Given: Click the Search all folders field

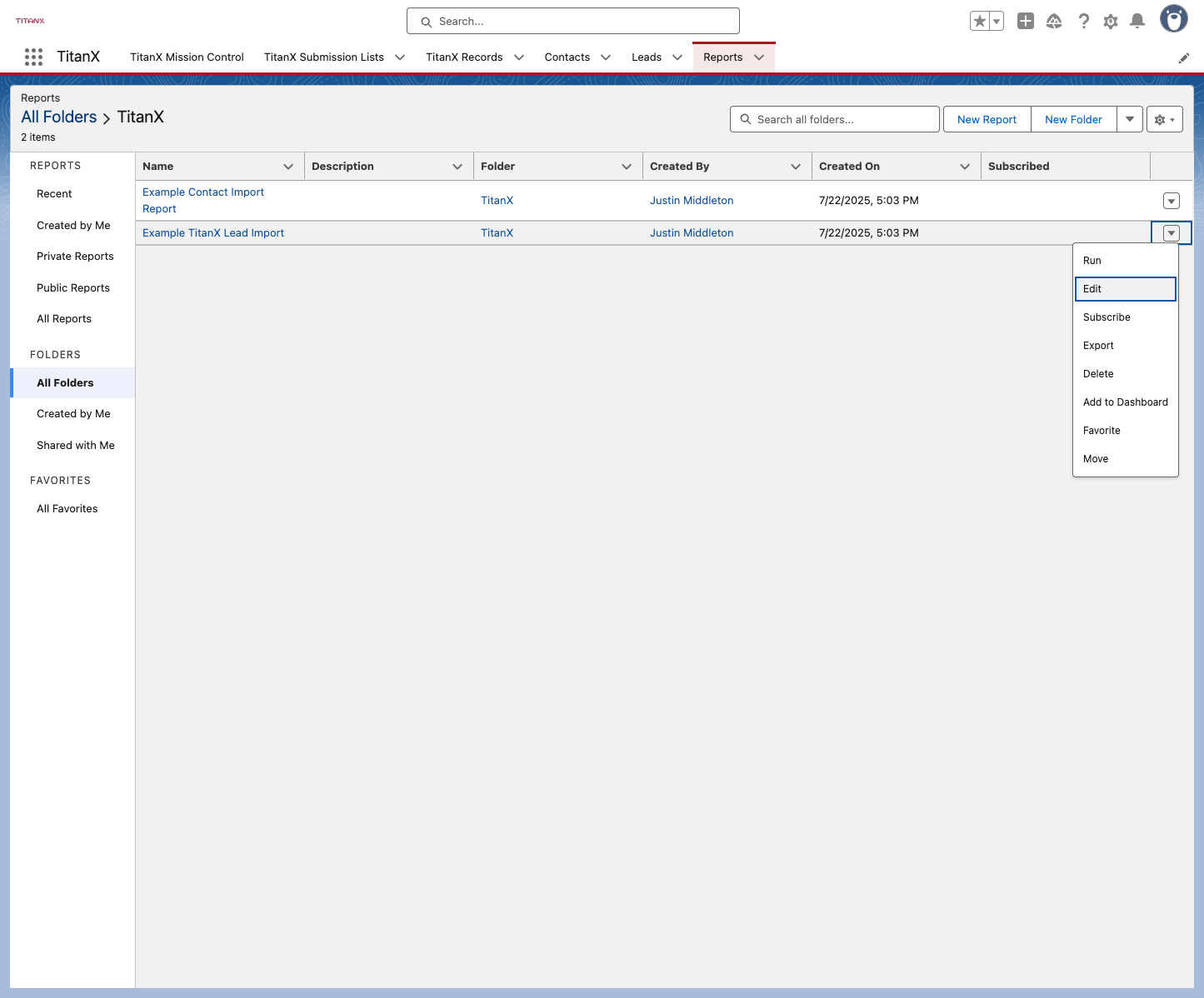Looking at the screenshot, I should (x=835, y=119).
